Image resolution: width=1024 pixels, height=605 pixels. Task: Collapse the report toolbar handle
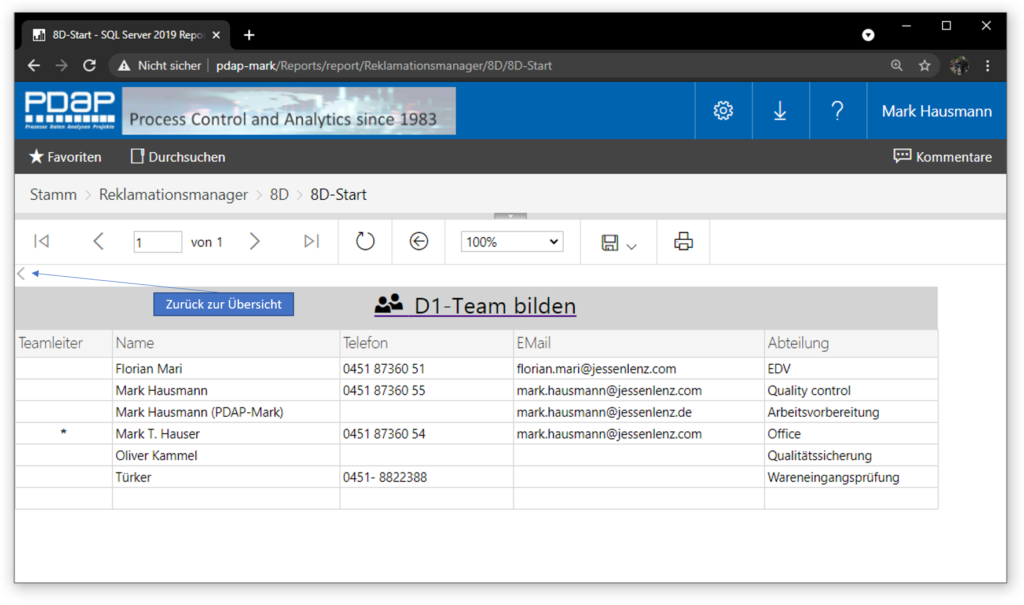[x=510, y=216]
